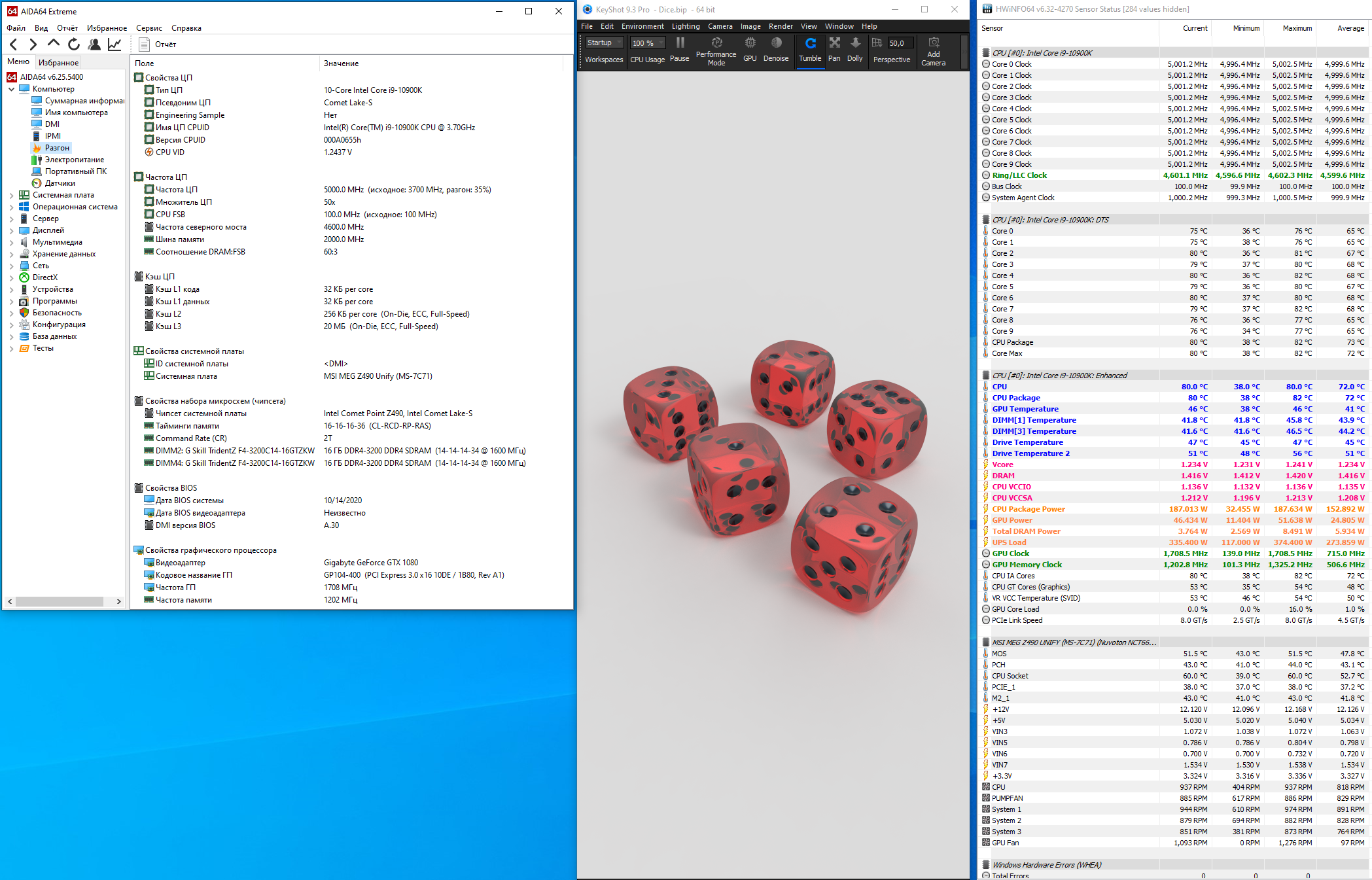
Task: Expand the Системная плата tree node
Action: pos(11,195)
